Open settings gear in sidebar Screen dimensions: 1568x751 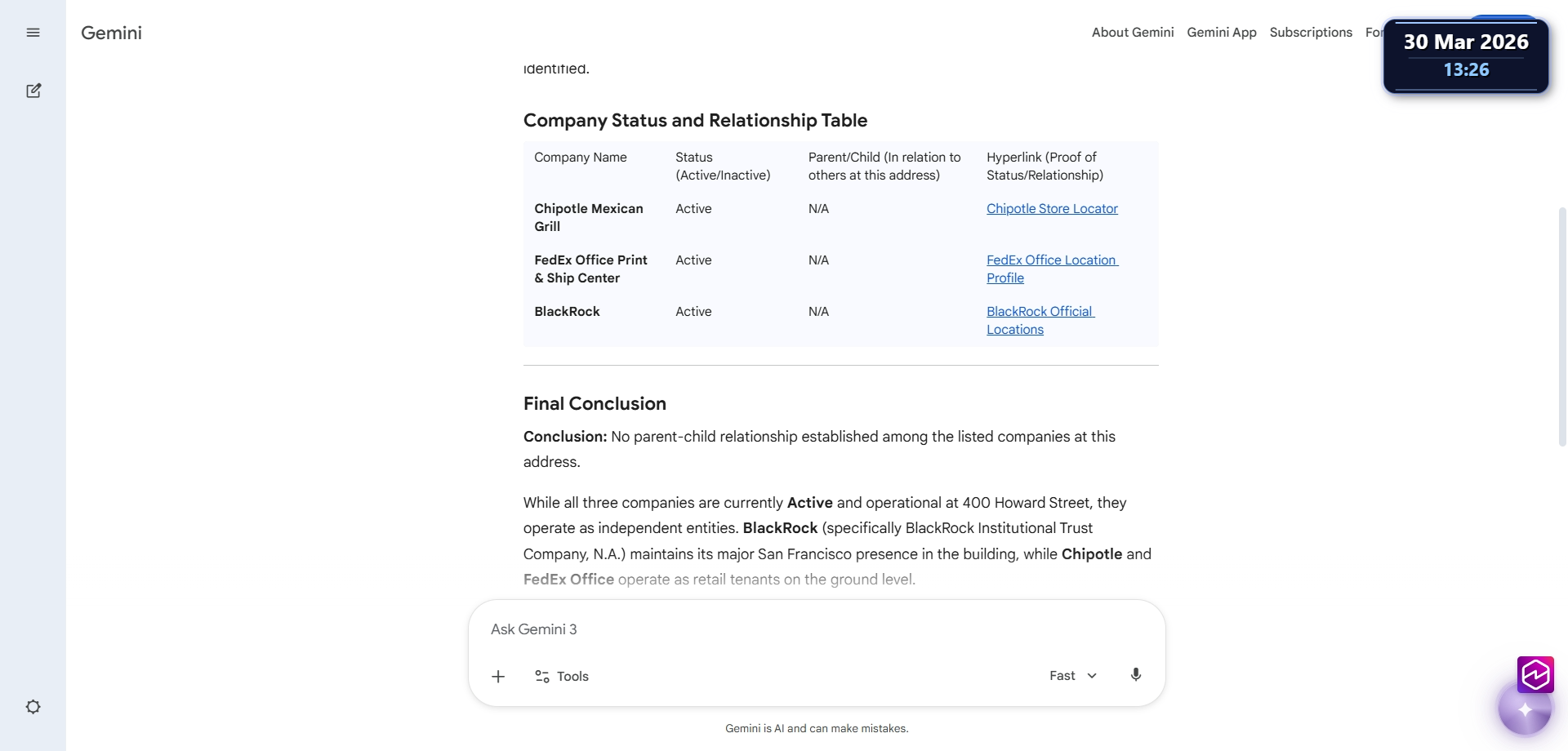pos(33,707)
